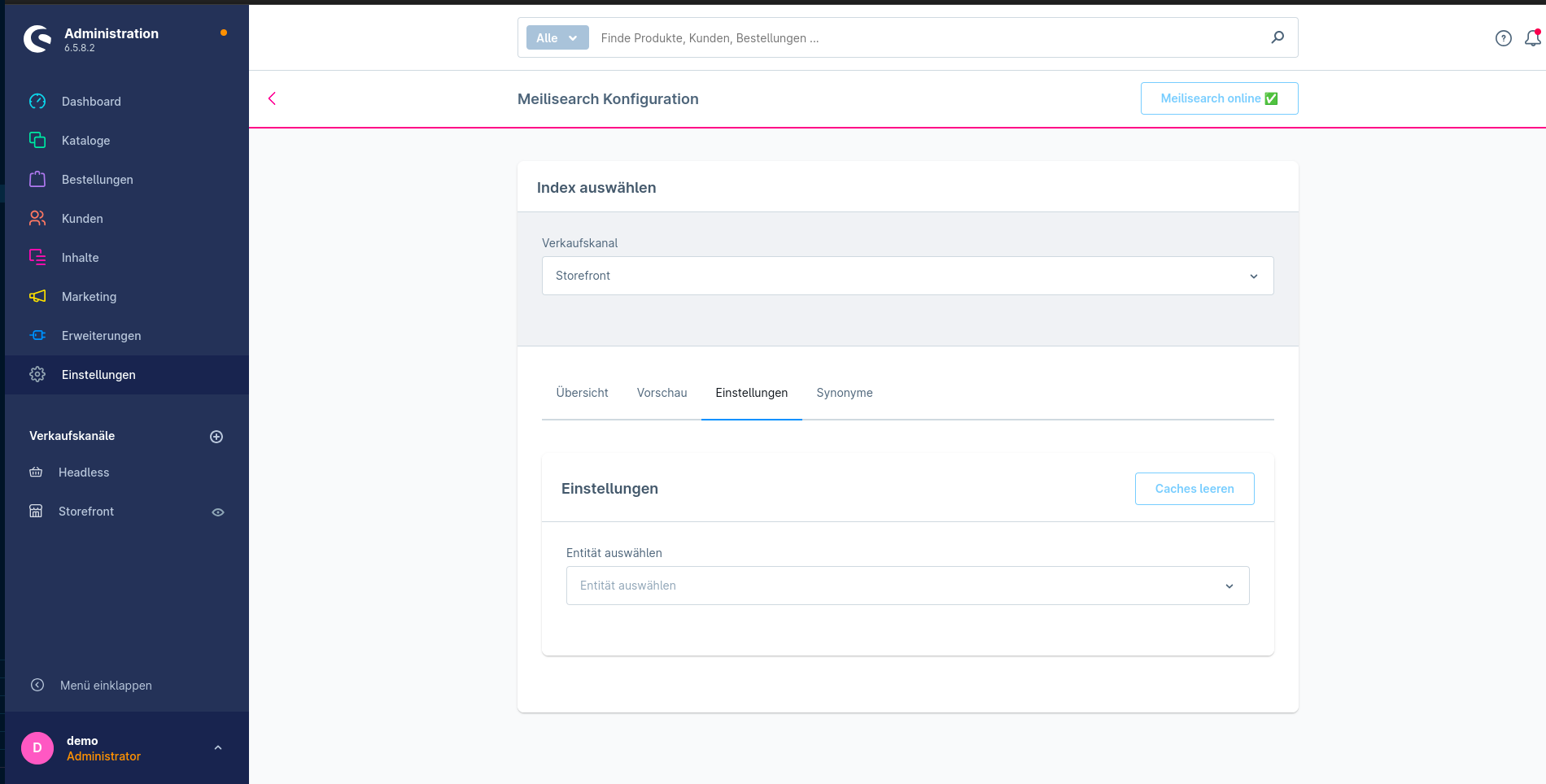The image size is (1546, 784).
Task: Click the Storefront shop icon
Action: coord(36,512)
